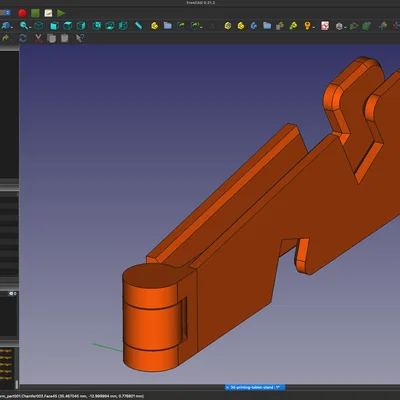This screenshot has height=400, width=400.
Task: Click the green stop macro recording square
Action: (x=35, y=13)
